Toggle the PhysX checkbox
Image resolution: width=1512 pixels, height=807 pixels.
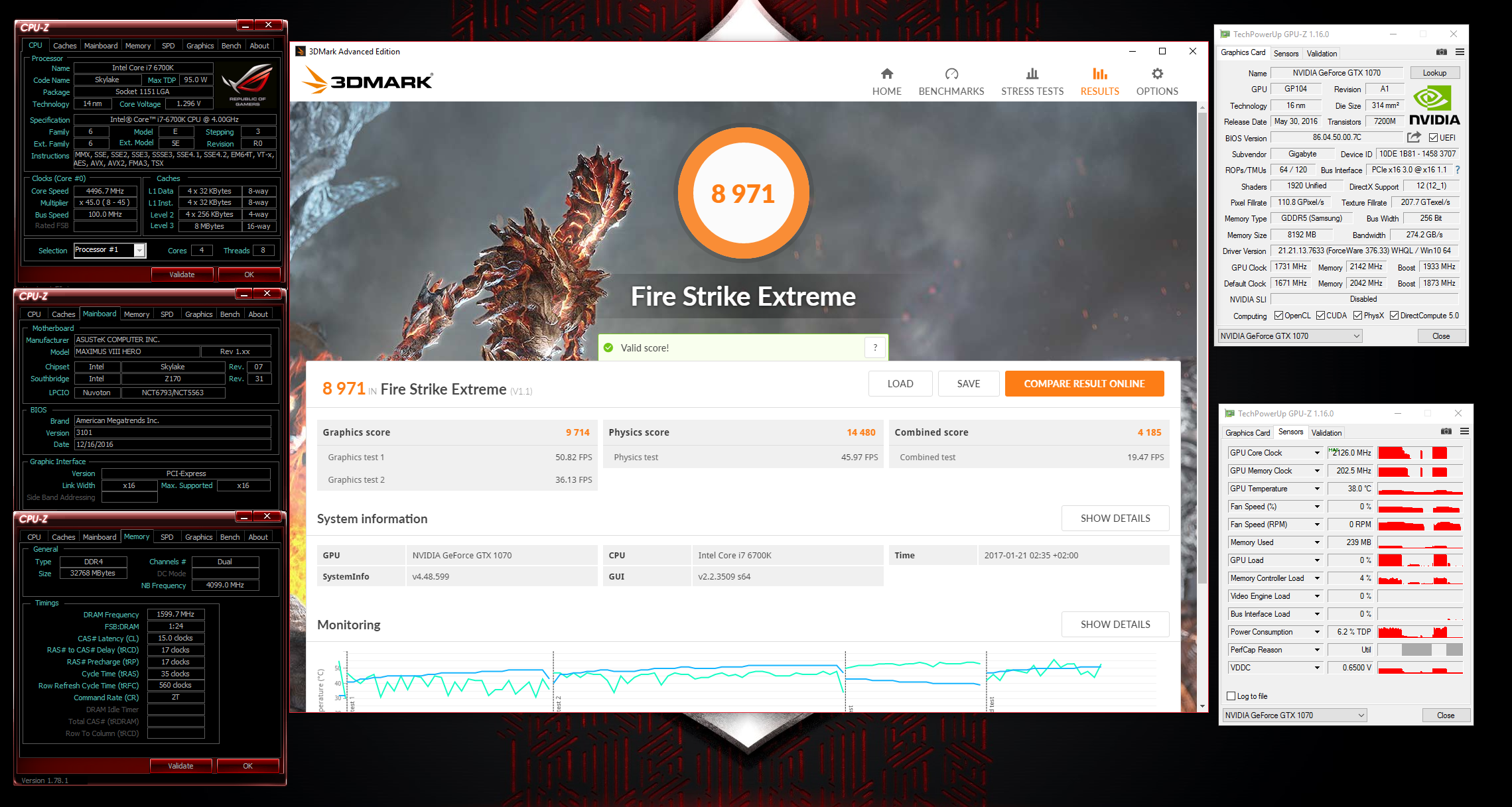(1358, 316)
